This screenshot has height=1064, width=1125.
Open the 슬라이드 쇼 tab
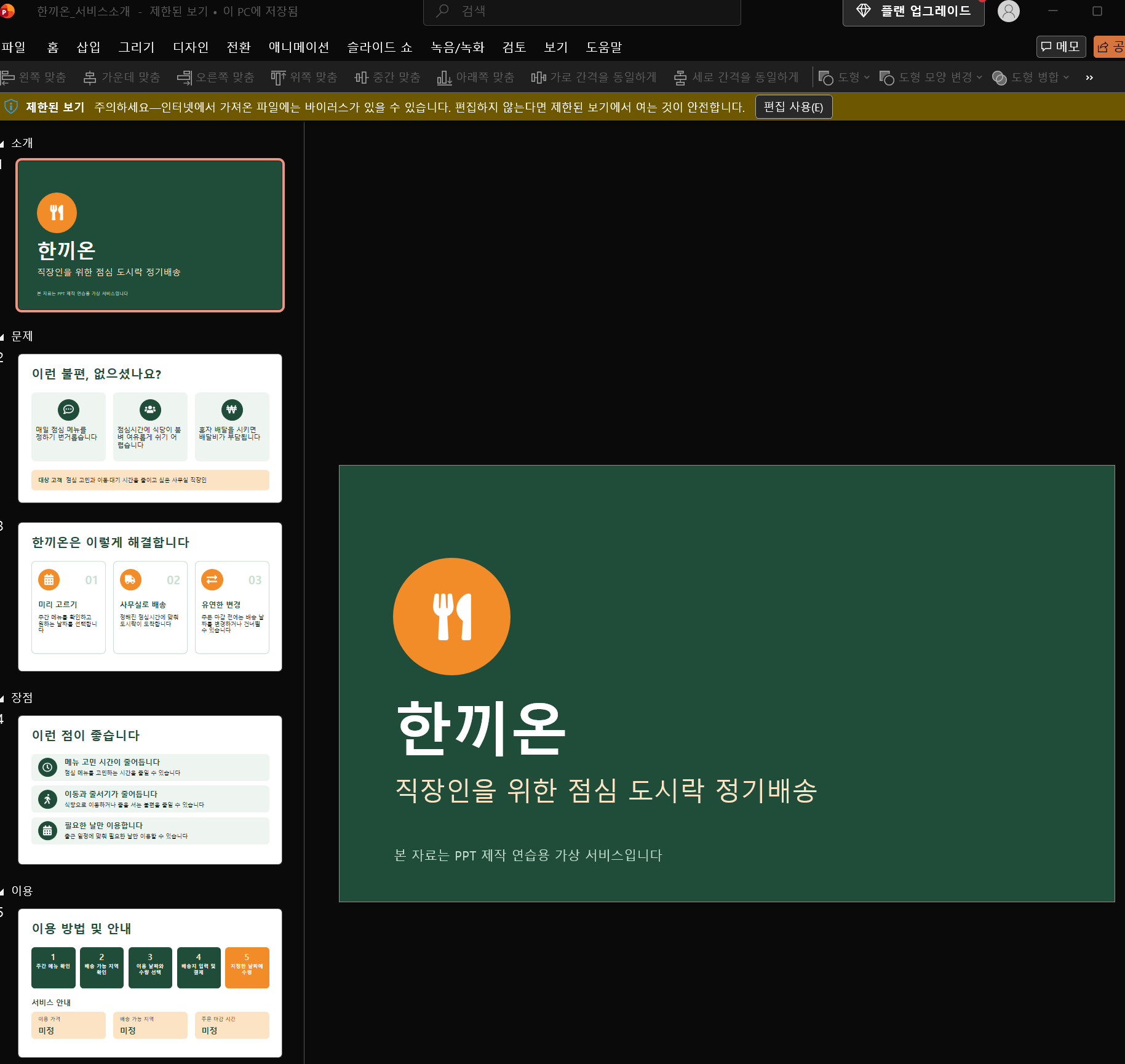[380, 47]
